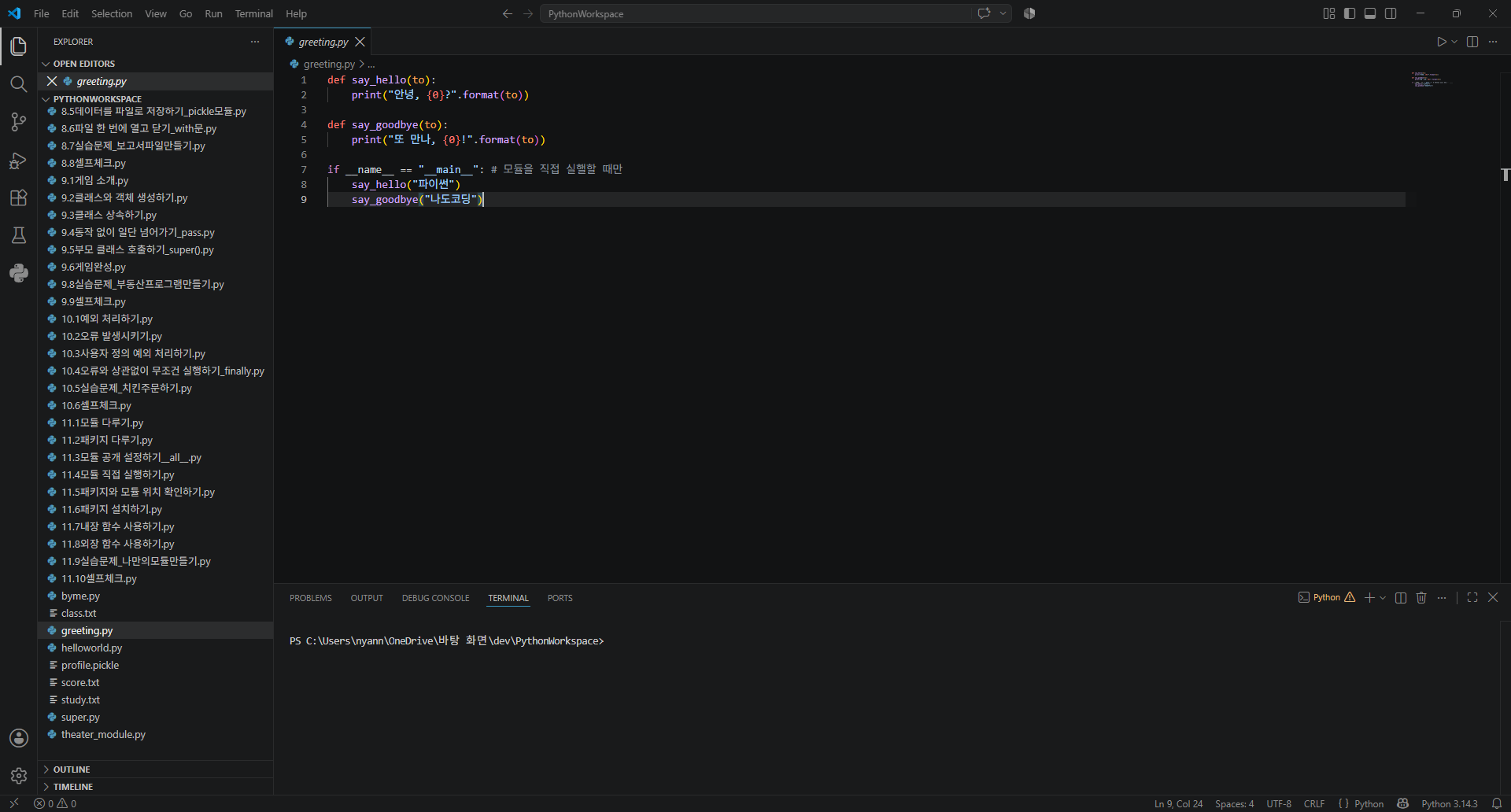Viewport: 1511px width, 812px height.
Task: Open the chat dropdown arrow in title bar
Action: coord(1003,13)
